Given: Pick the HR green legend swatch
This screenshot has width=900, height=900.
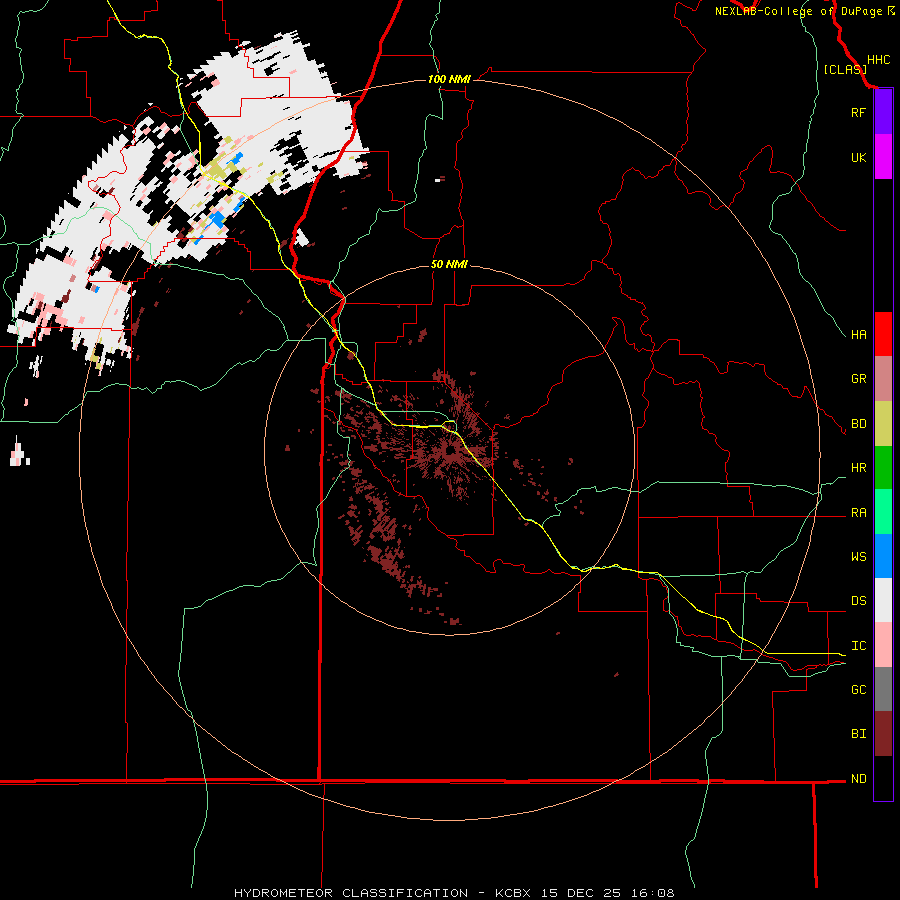Looking at the screenshot, I should point(883,468).
